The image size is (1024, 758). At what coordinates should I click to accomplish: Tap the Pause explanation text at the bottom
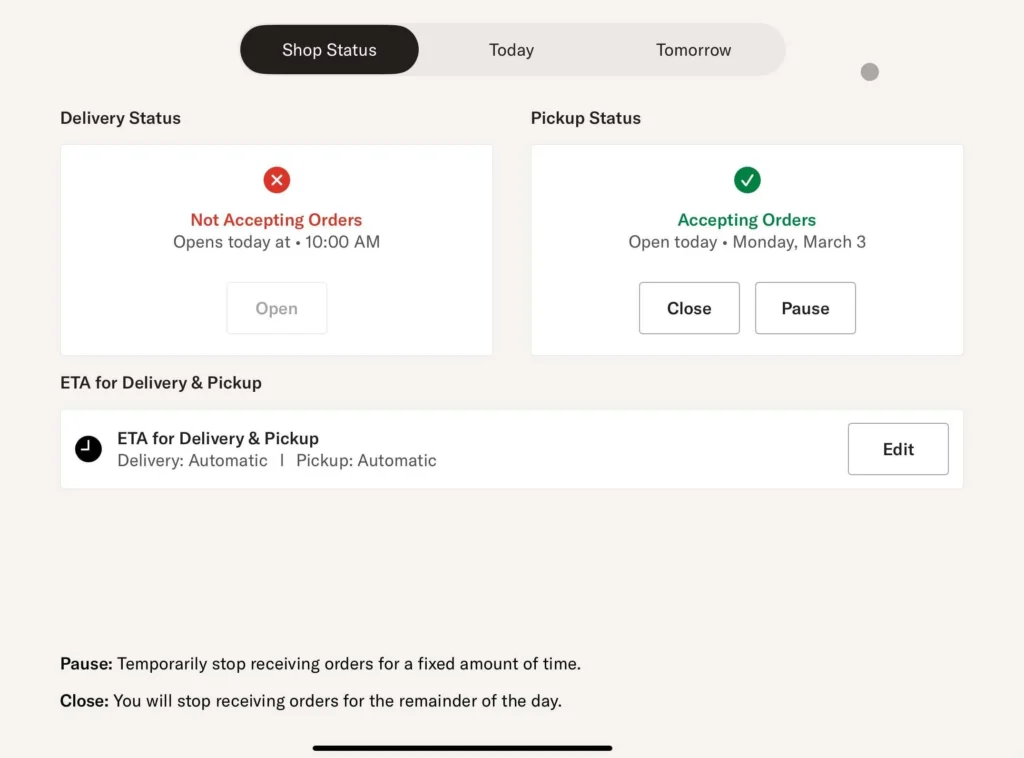click(x=320, y=664)
